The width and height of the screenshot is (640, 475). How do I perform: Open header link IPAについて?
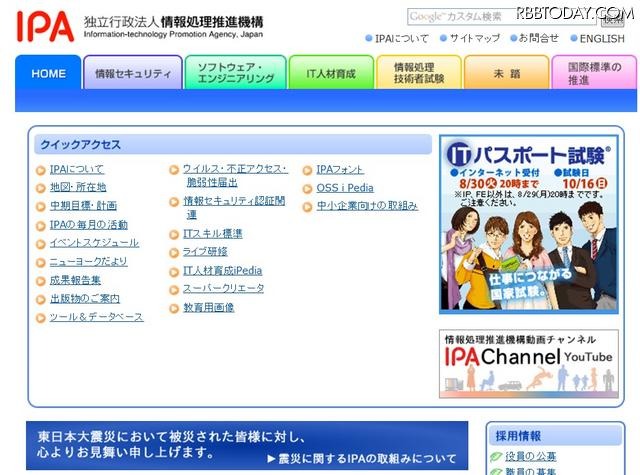402,39
